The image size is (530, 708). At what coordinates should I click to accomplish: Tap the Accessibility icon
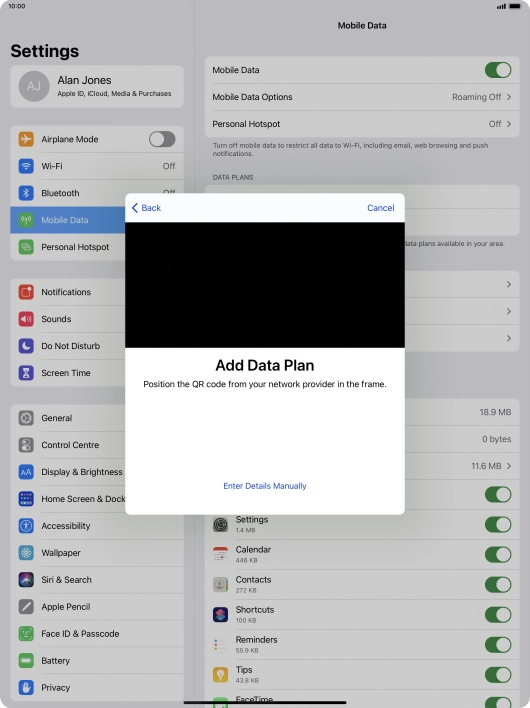click(26, 526)
